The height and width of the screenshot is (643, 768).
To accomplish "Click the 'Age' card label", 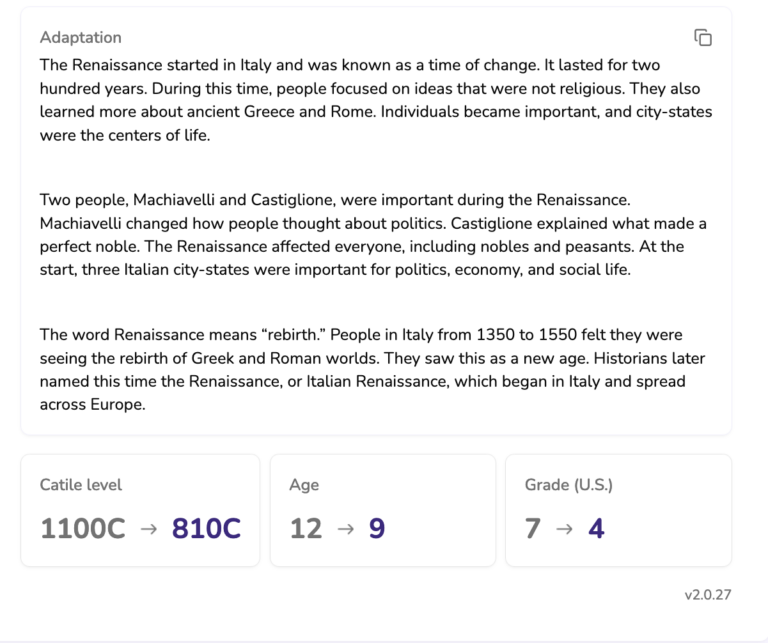I will 304,485.
